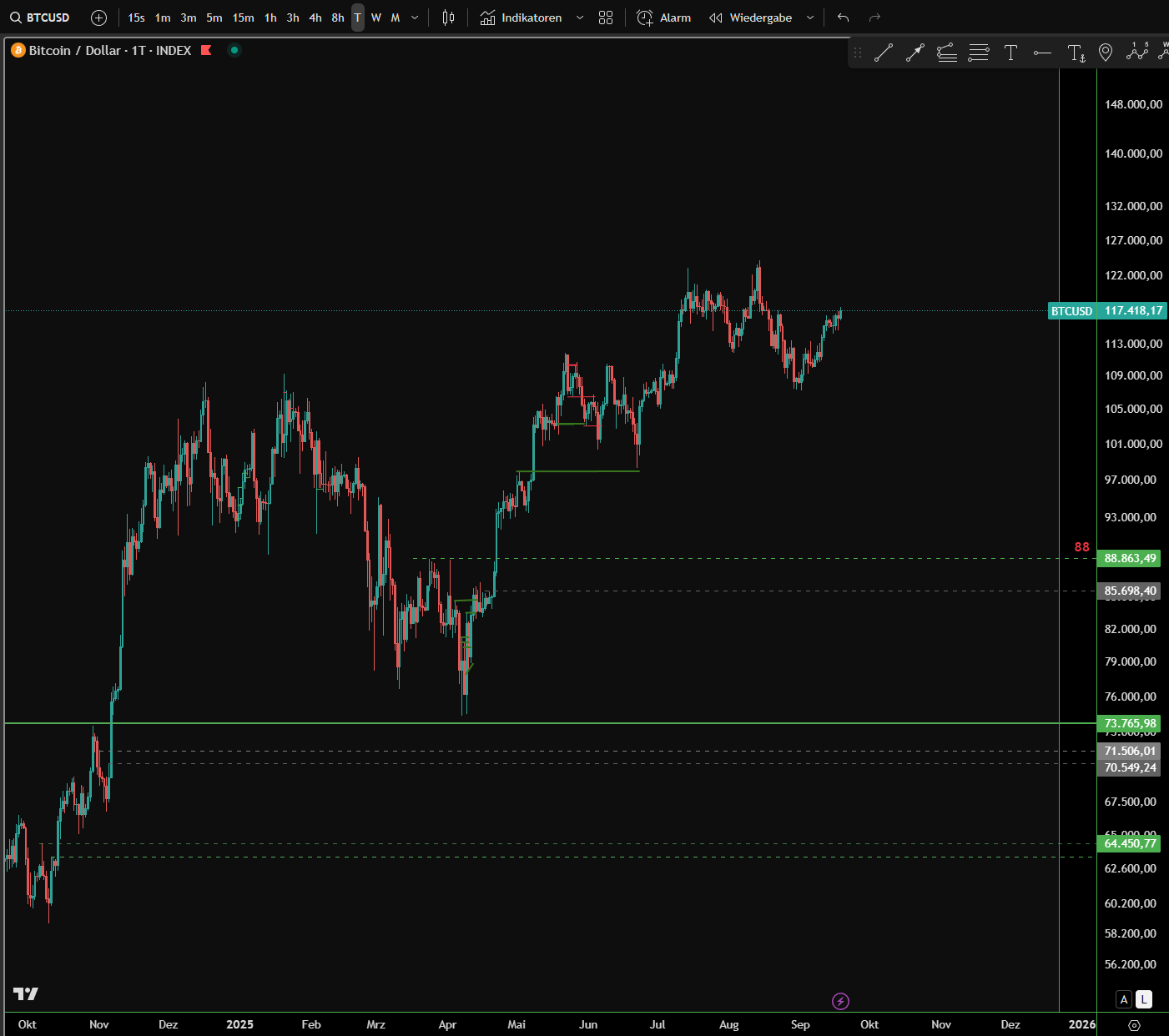Viewport: 1169px width, 1036px height.
Task: Toggle the logarithmic scale L button
Action: 1144,999
